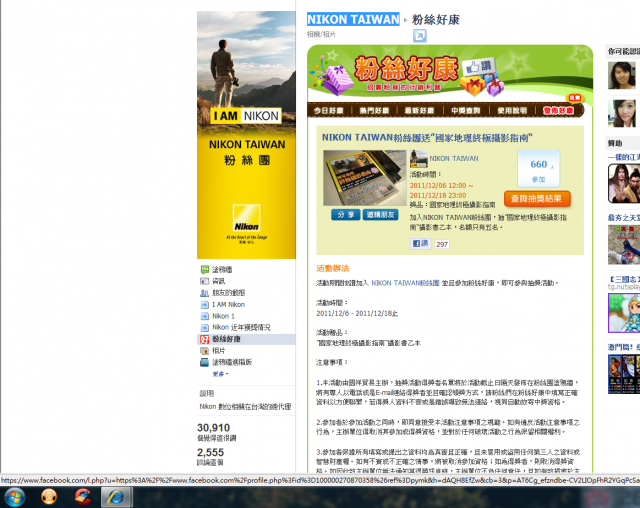The width and height of the screenshot is (640, 508).
Task: Select 塗鴉牆進階版 in sidebar
Action: pos(232,362)
